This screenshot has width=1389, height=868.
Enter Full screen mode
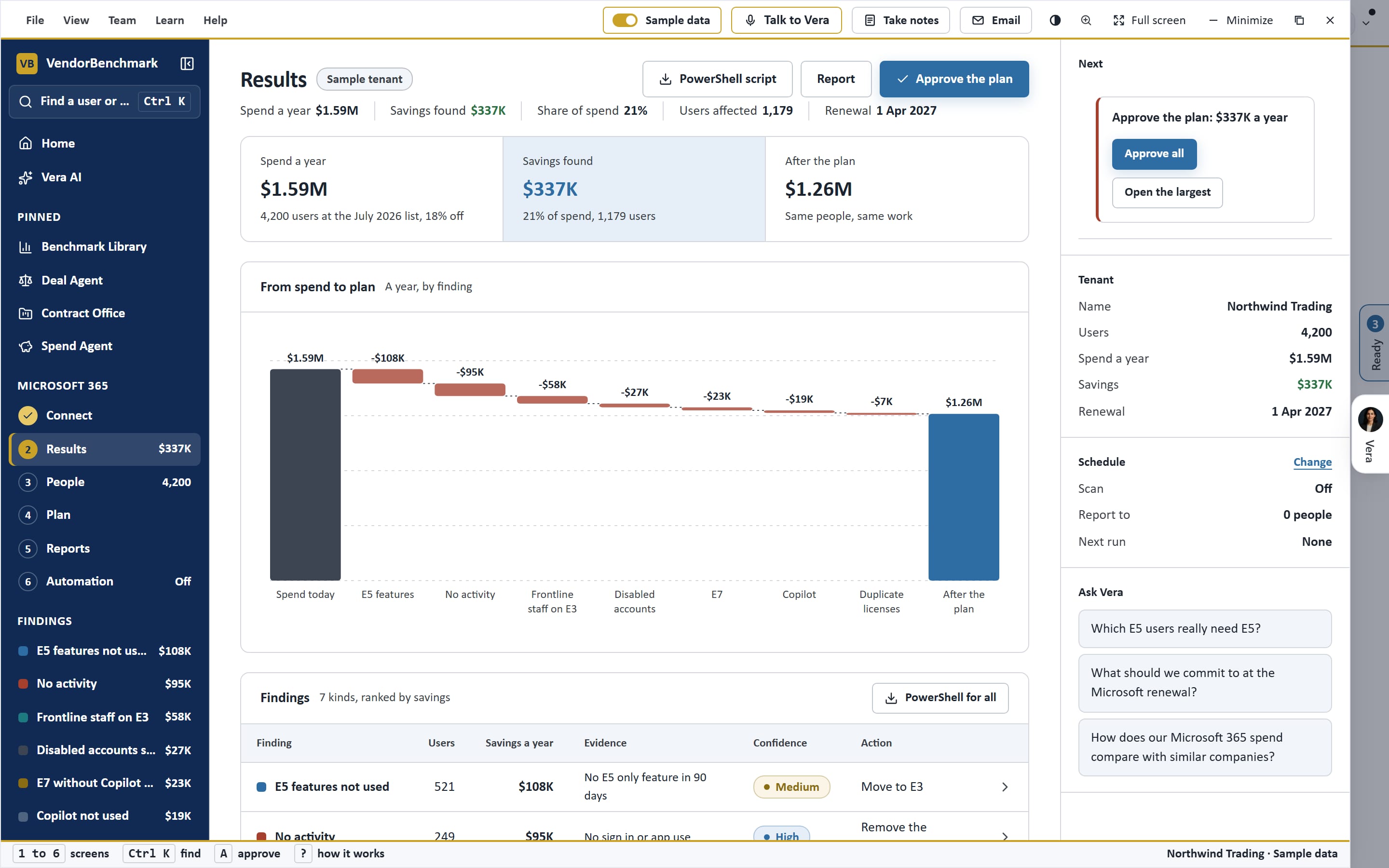click(x=1149, y=20)
